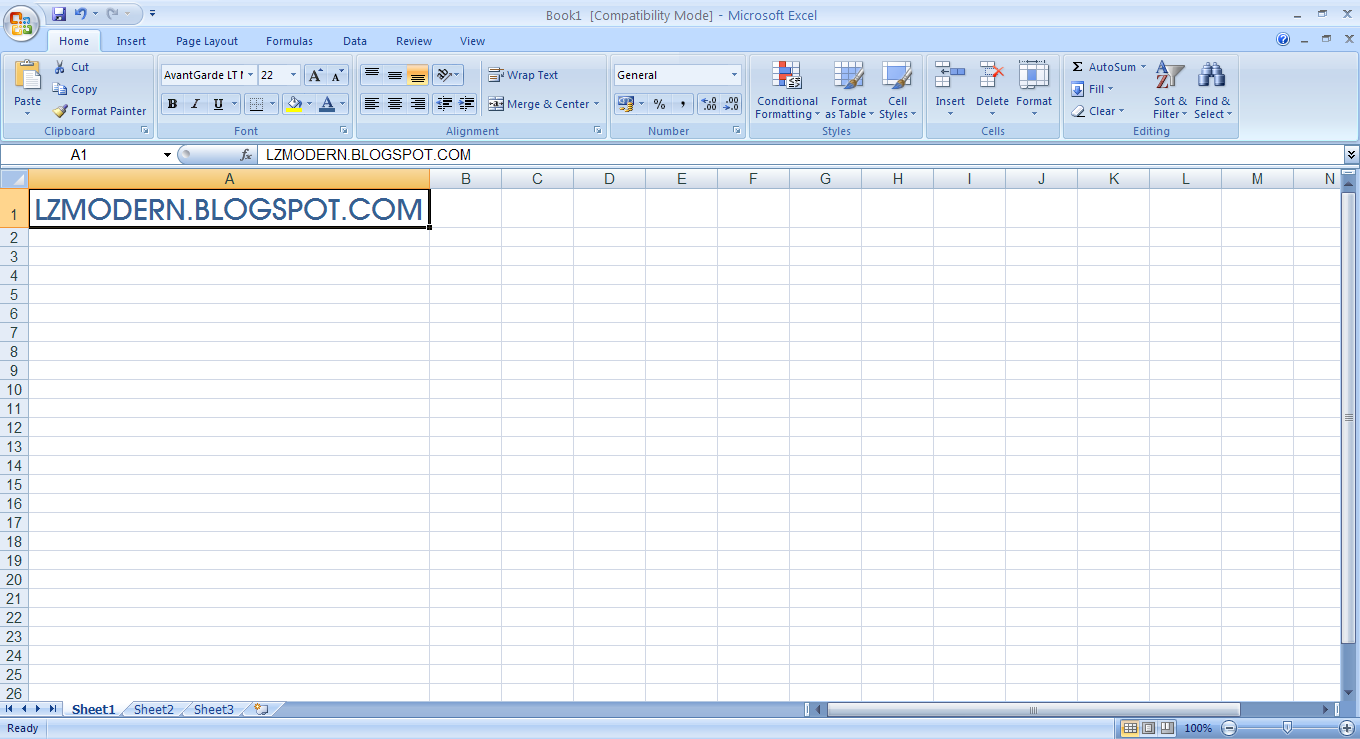Switch to the Insert ribbon tab

pos(131,41)
